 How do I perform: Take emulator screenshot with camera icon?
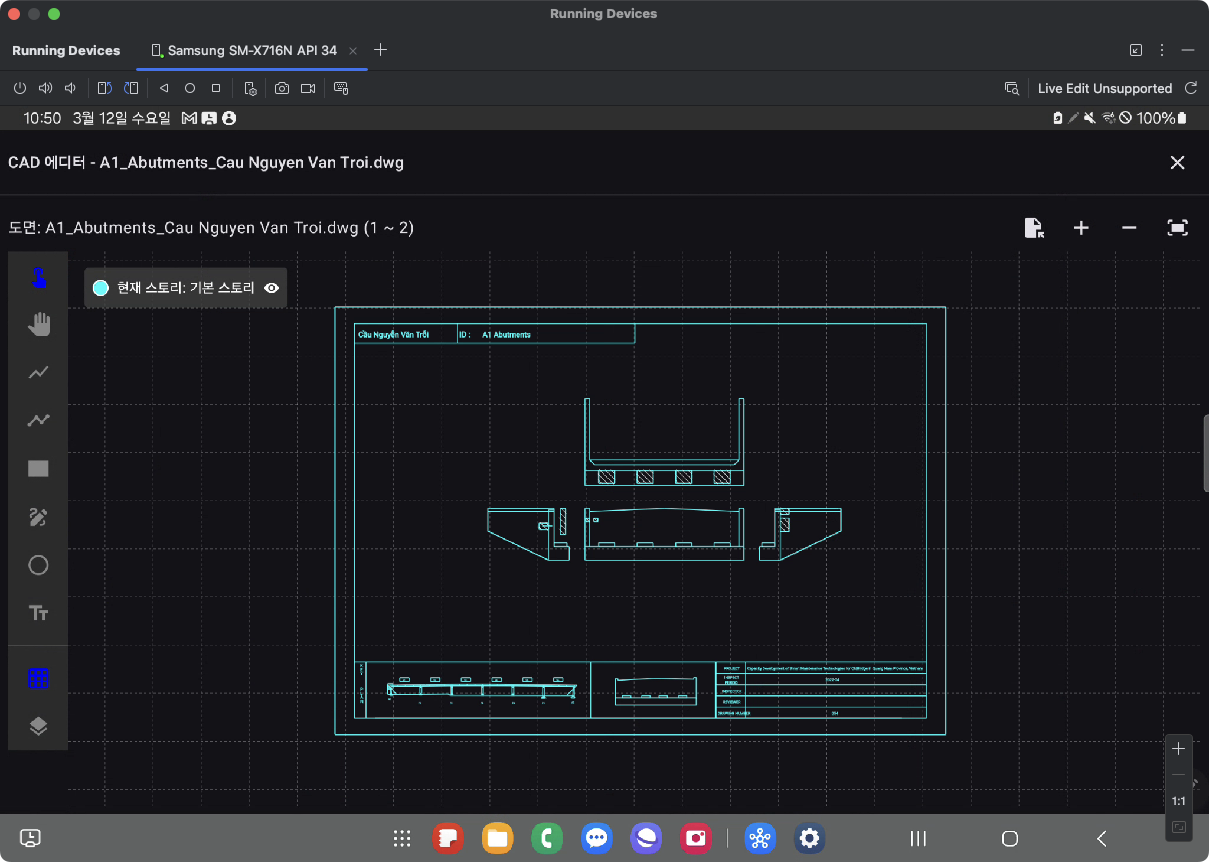coord(282,88)
